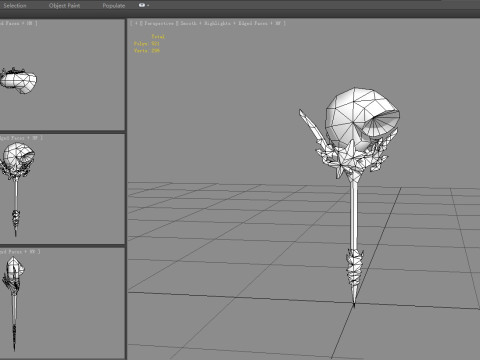Click the yellow Total statistics heading
The height and width of the screenshot is (360, 480).
click(158, 37)
